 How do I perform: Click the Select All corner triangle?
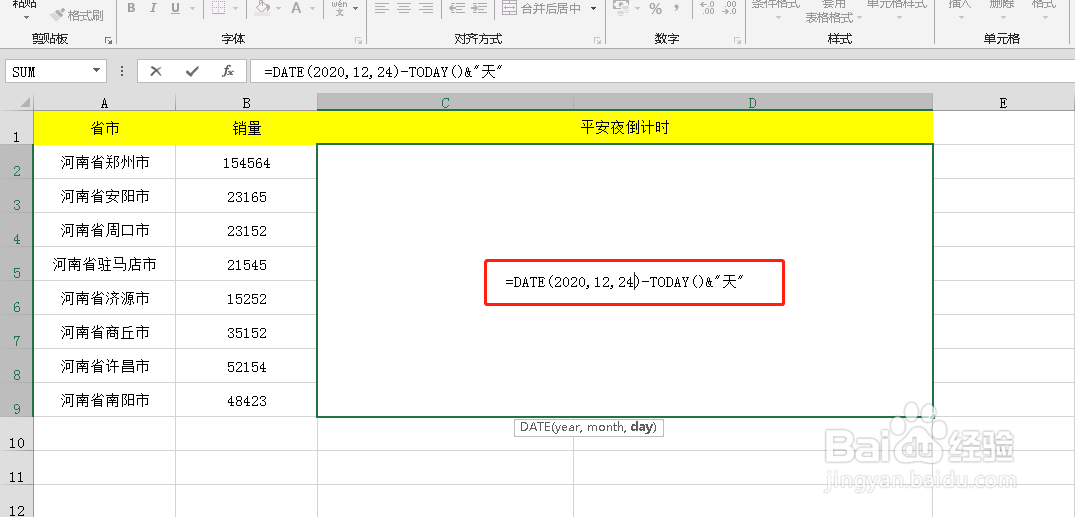[25, 102]
